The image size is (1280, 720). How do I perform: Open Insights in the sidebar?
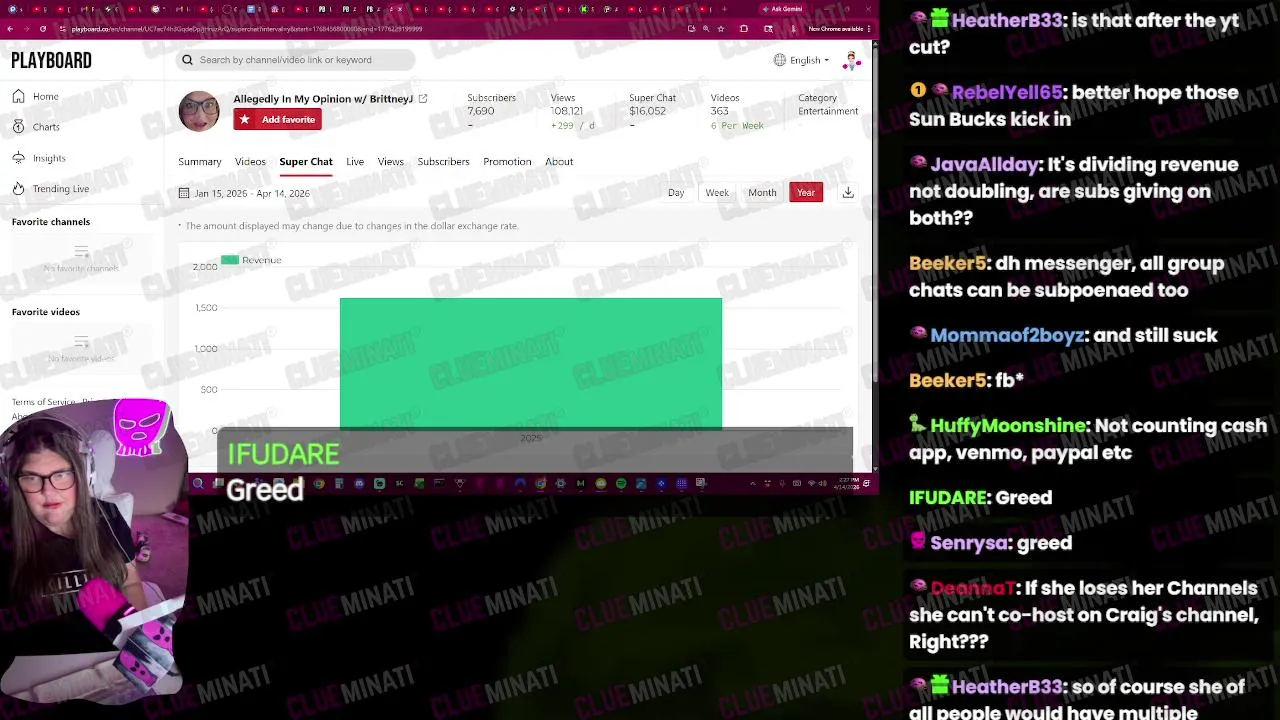[x=48, y=158]
